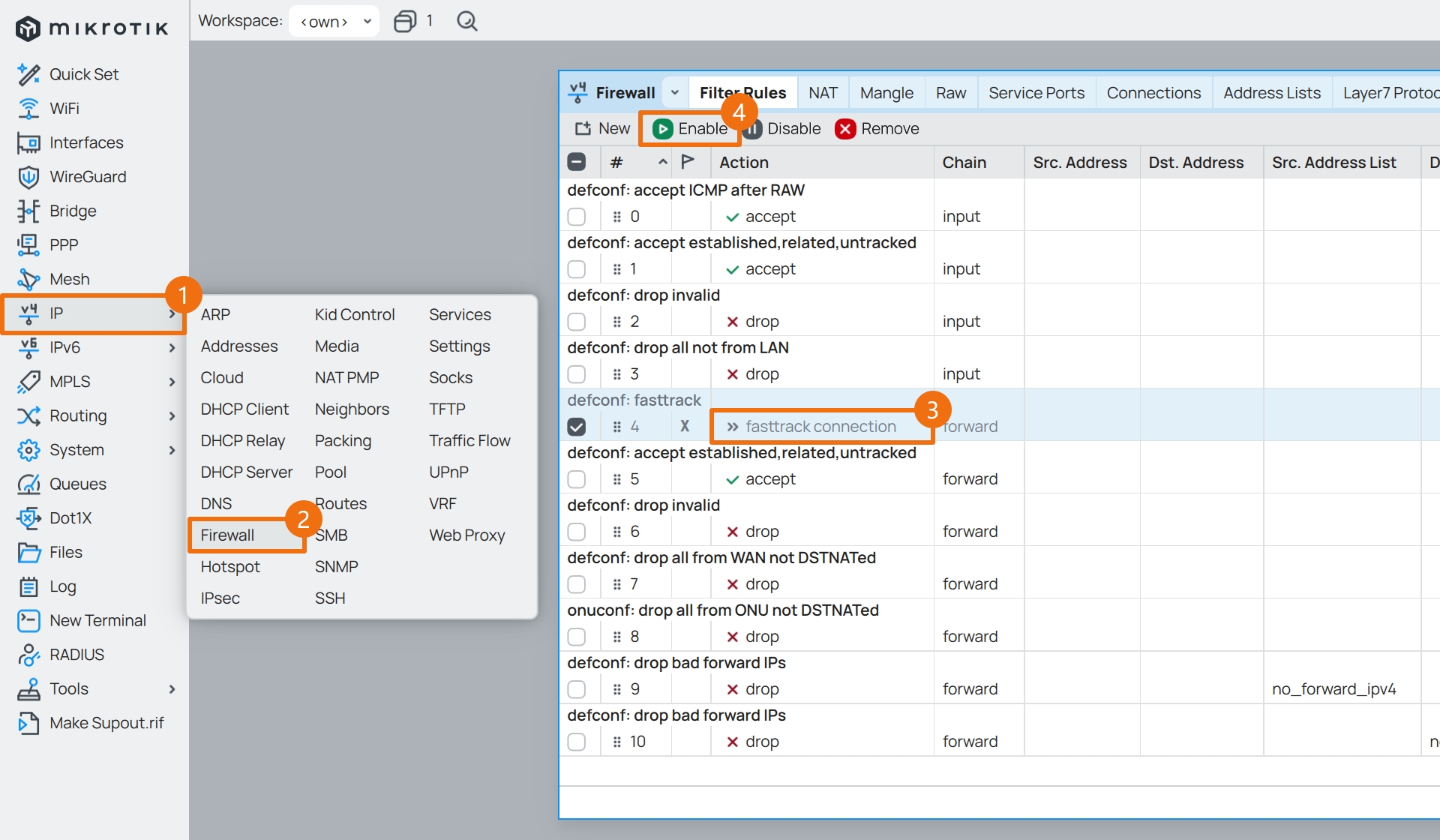Click the drag handle of rule 10

616,742
